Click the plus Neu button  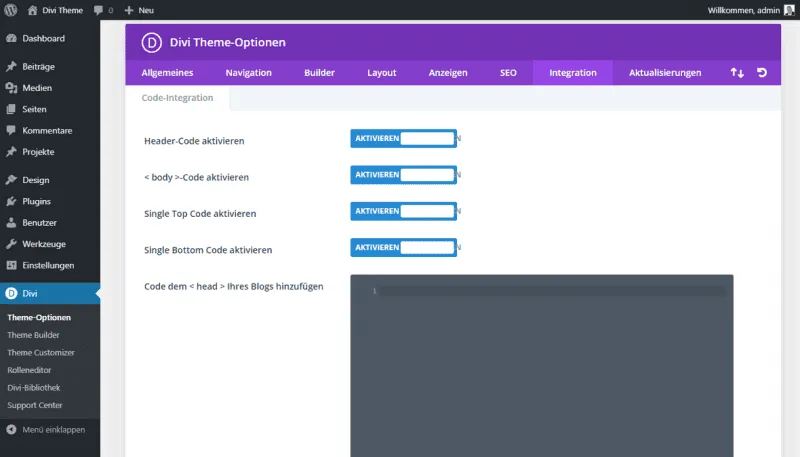tap(139, 10)
